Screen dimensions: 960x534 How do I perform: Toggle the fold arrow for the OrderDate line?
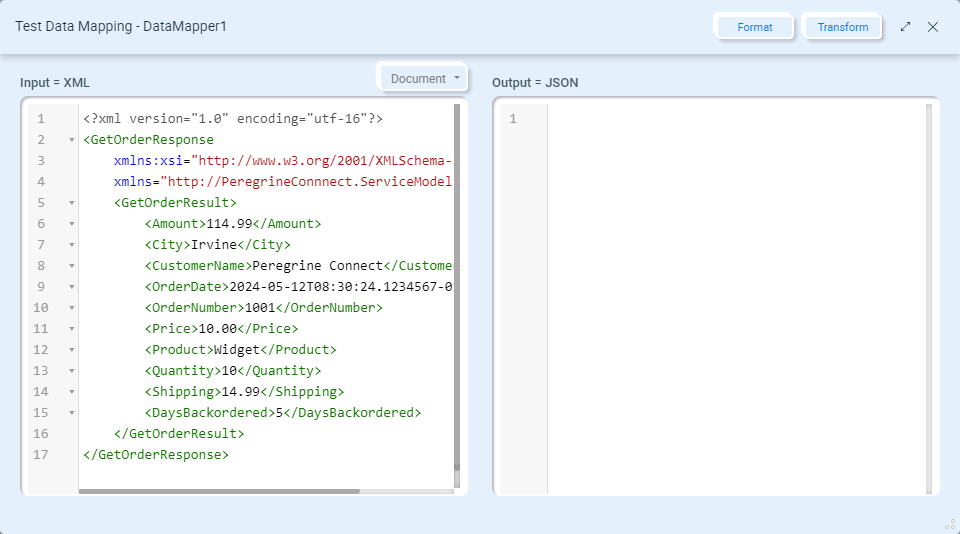click(72, 287)
